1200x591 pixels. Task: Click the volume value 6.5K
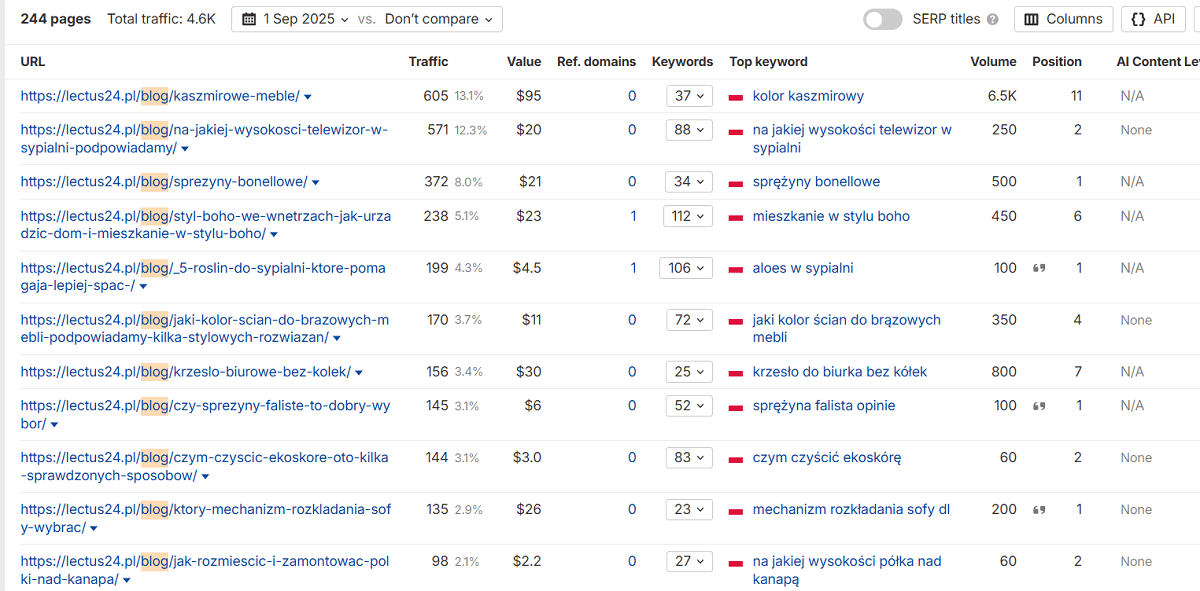click(x=1002, y=96)
